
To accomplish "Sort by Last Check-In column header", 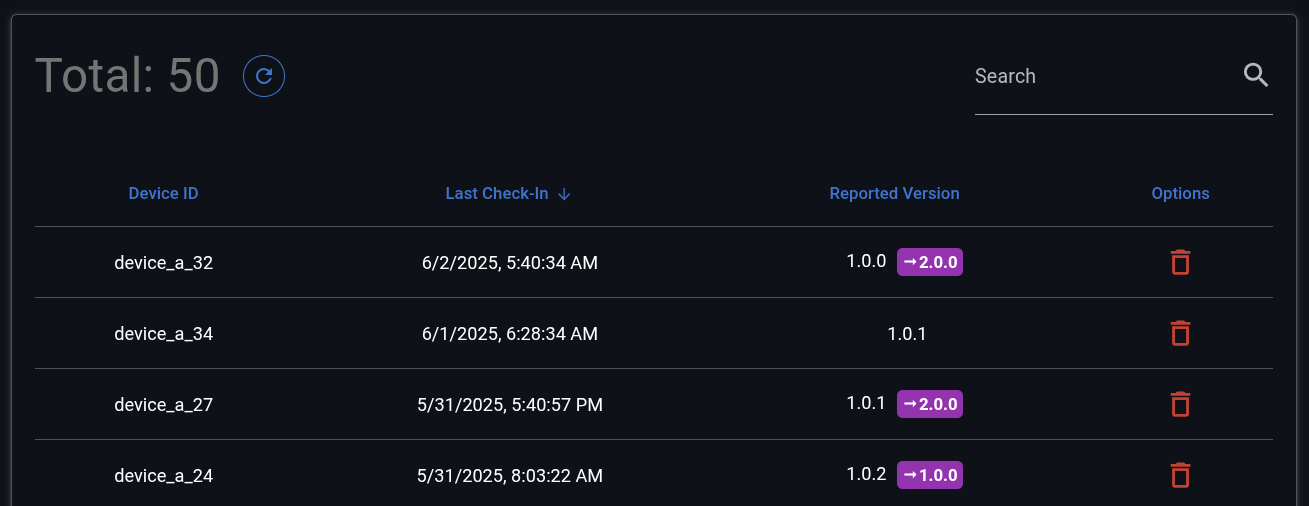I will coord(497,194).
